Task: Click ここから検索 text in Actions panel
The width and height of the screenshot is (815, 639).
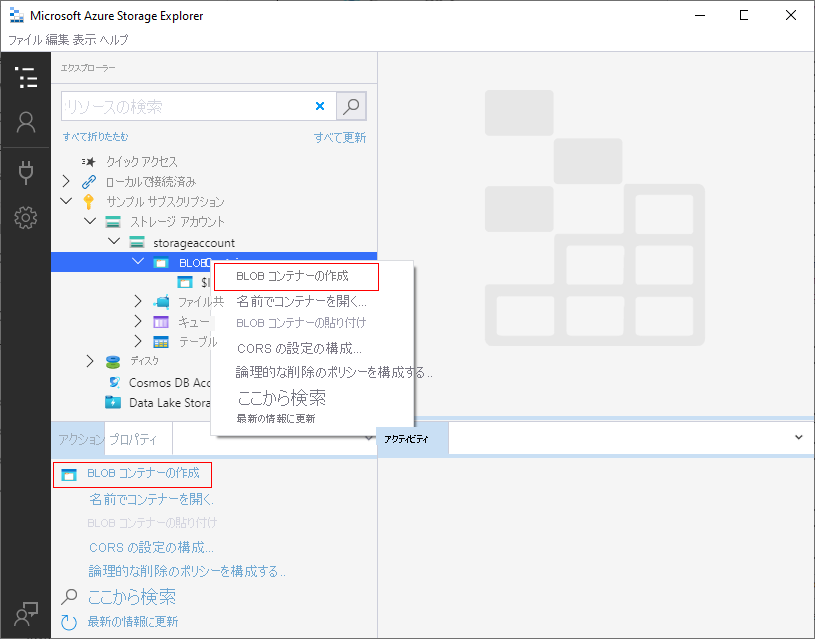Action: pyautogui.click(x=132, y=597)
